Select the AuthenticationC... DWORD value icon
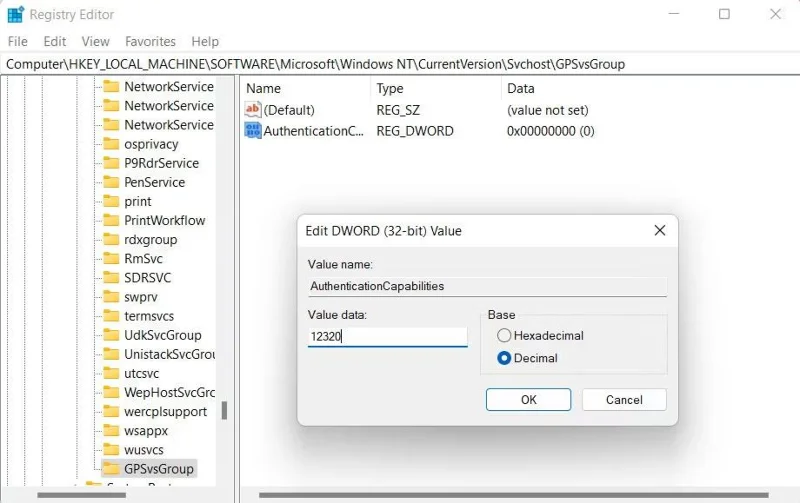Screen dimensions: 800x503 point(253,131)
